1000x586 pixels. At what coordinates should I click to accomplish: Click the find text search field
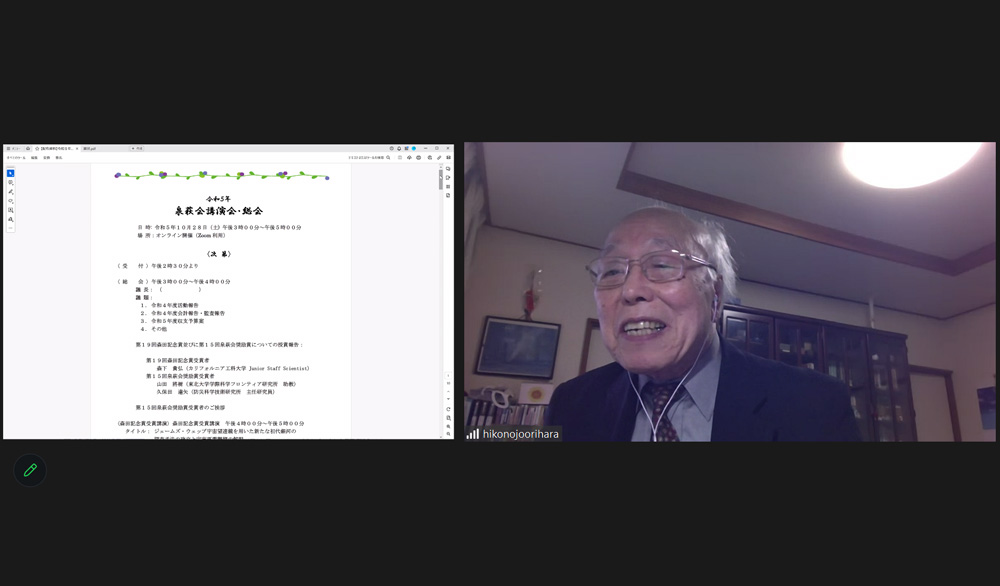[x=366, y=157]
